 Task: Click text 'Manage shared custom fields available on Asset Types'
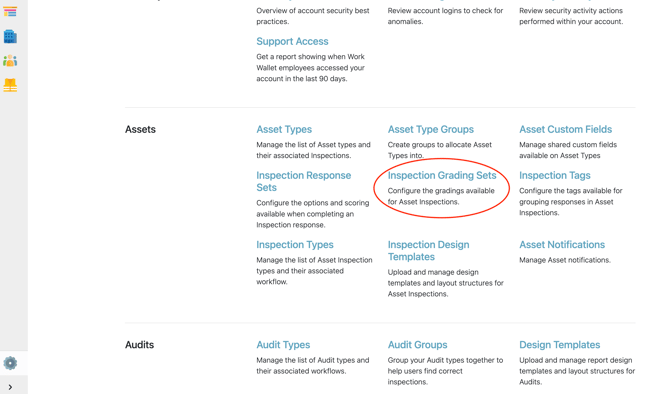pos(568,150)
